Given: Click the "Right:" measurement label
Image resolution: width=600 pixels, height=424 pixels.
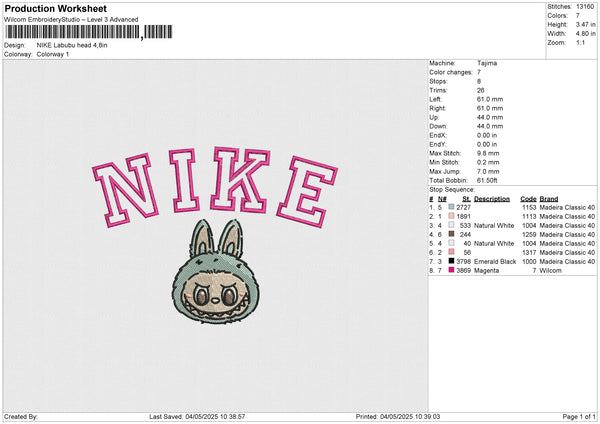Looking at the screenshot, I should click(x=437, y=108).
